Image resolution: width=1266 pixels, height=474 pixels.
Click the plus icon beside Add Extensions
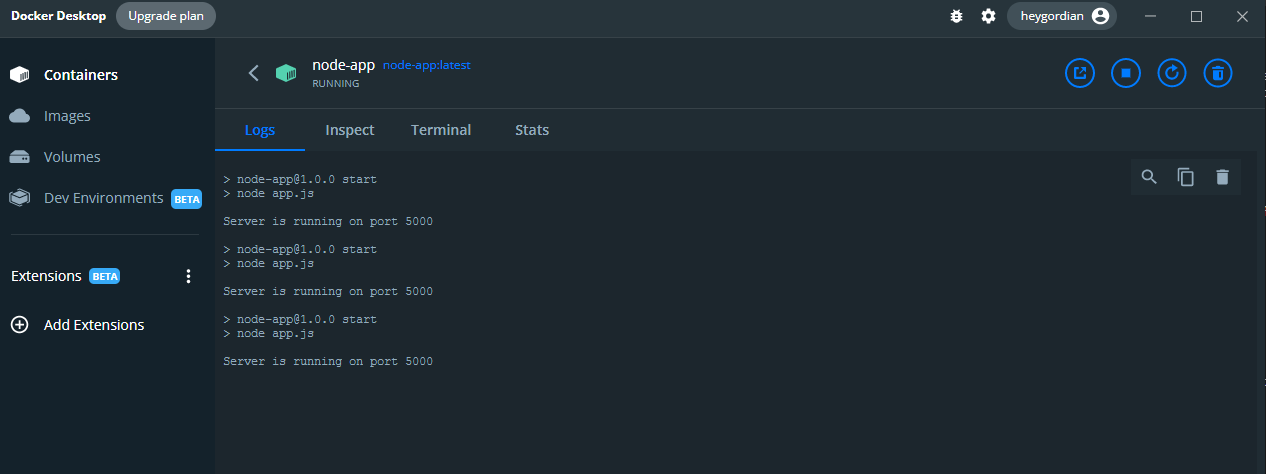click(x=19, y=325)
